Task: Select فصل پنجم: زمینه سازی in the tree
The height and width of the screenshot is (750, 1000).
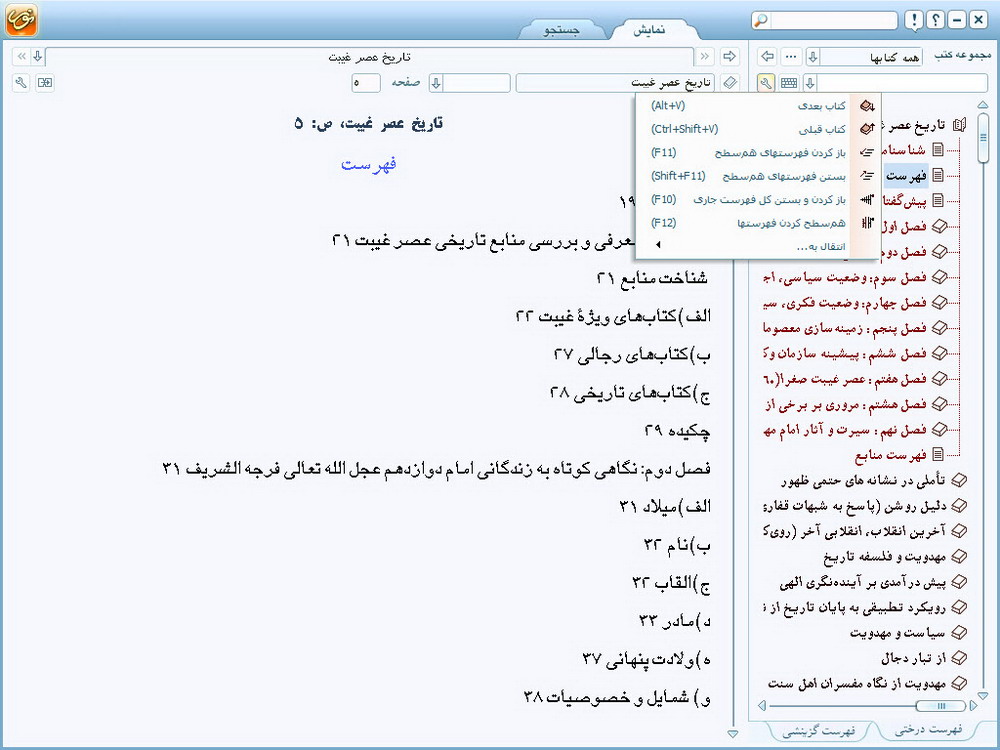Action: 844,328
